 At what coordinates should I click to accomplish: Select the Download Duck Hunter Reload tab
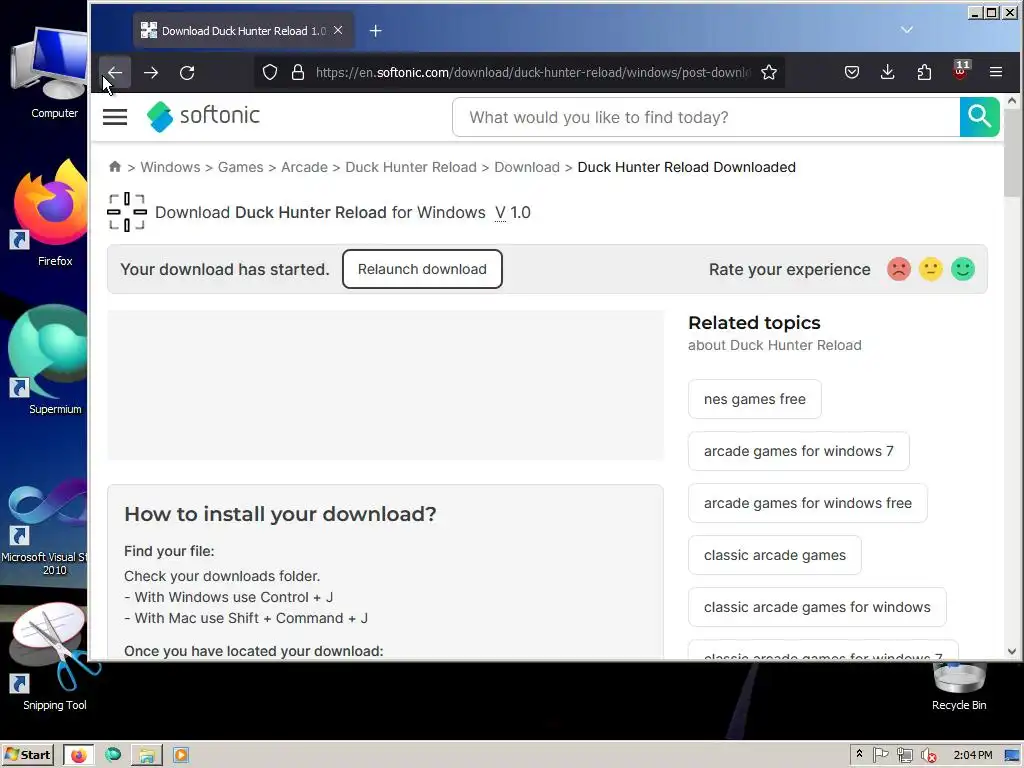pos(244,31)
